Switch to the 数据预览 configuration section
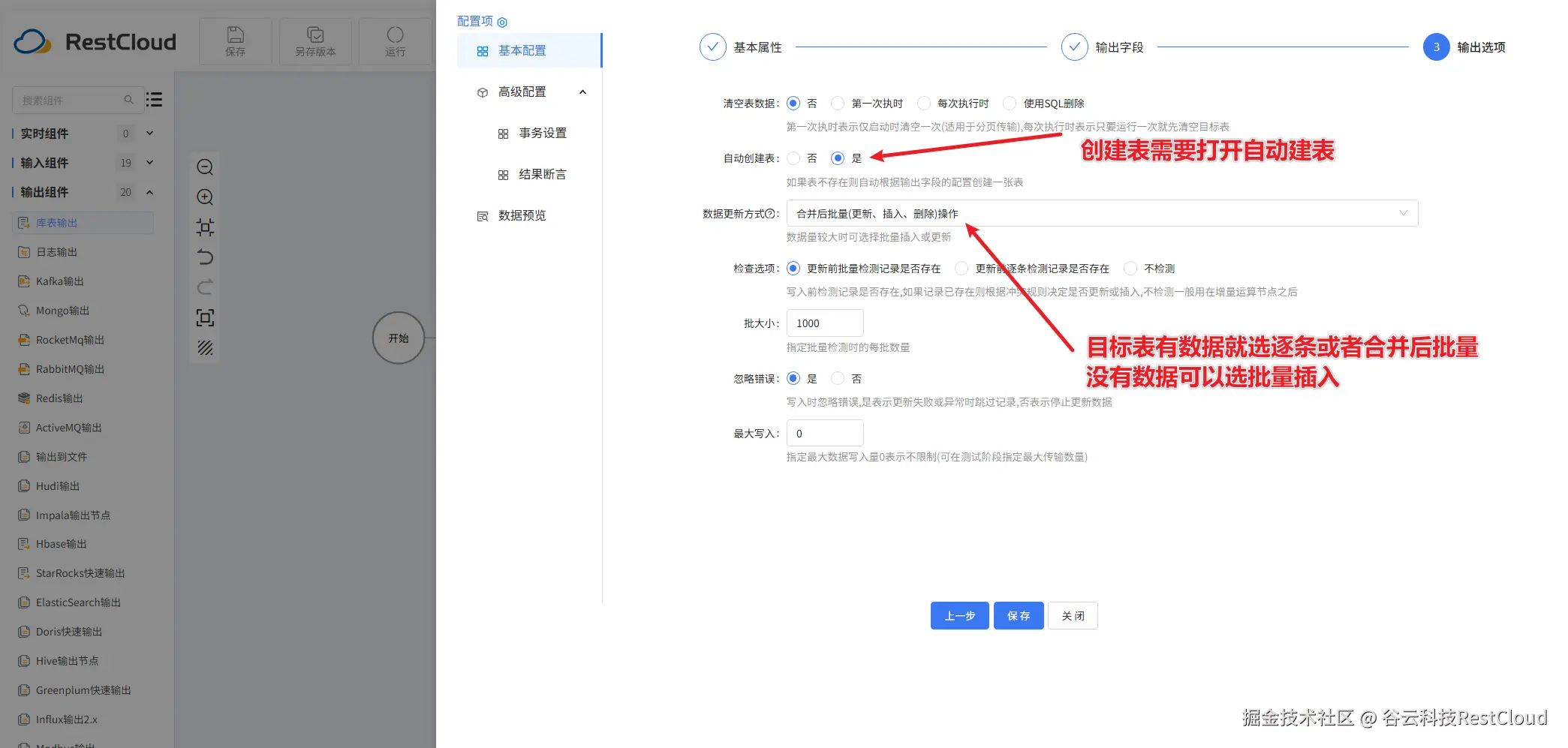This screenshot has height=748, width=1568. [x=523, y=215]
